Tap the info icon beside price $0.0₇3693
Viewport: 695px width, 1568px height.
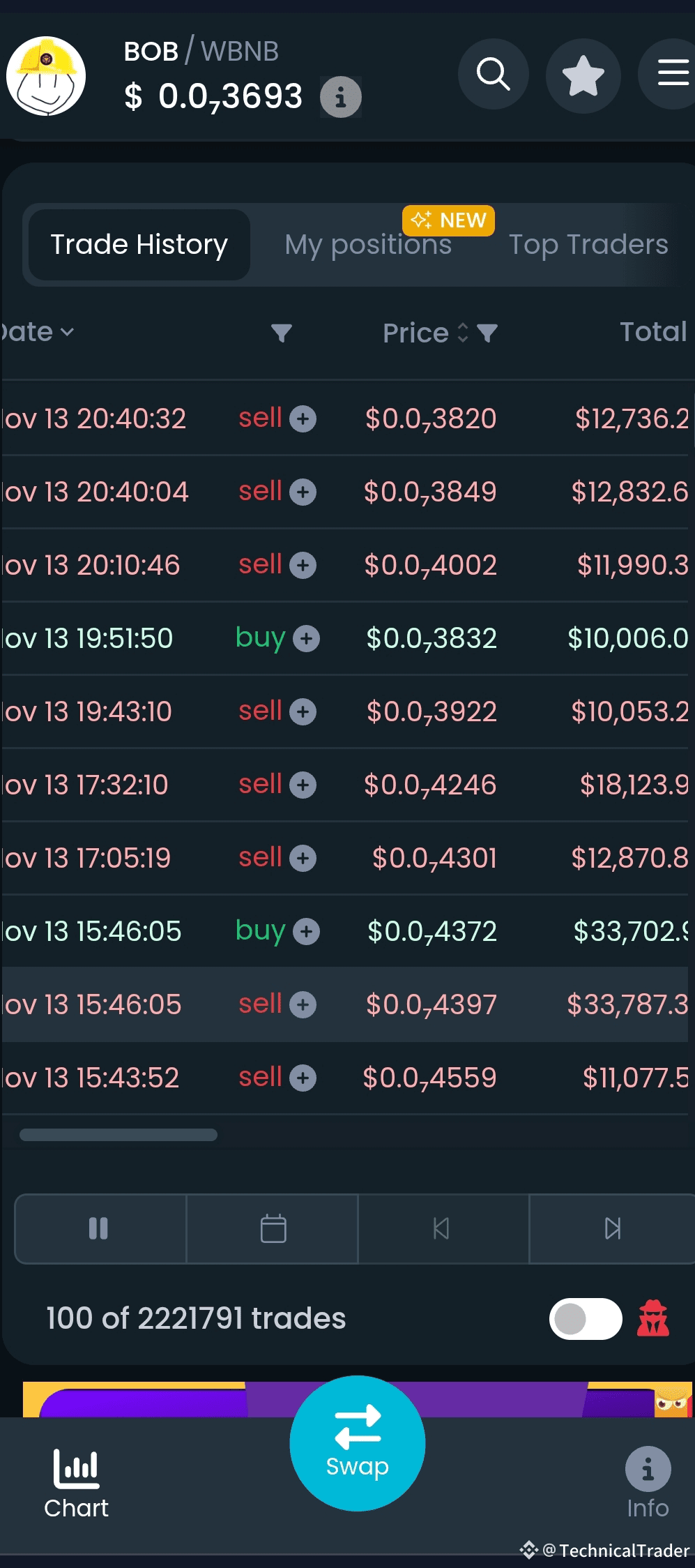click(340, 97)
